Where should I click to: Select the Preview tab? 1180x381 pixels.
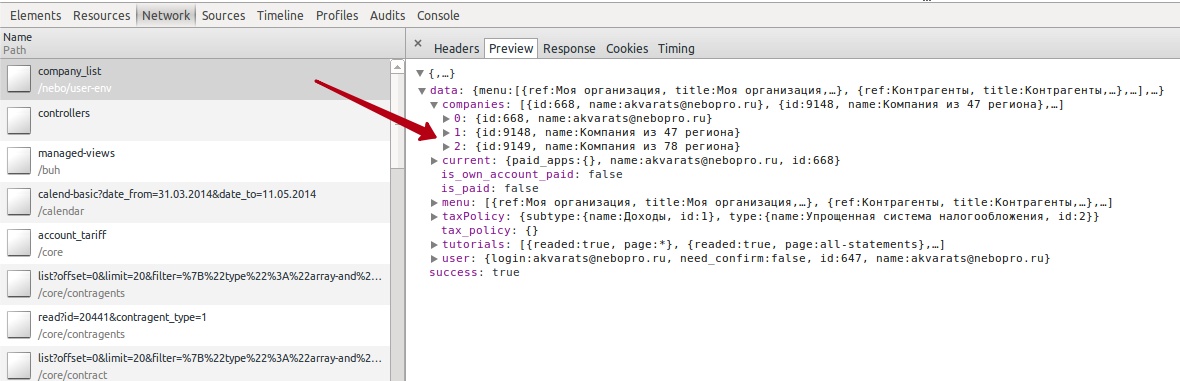[511, 48]
